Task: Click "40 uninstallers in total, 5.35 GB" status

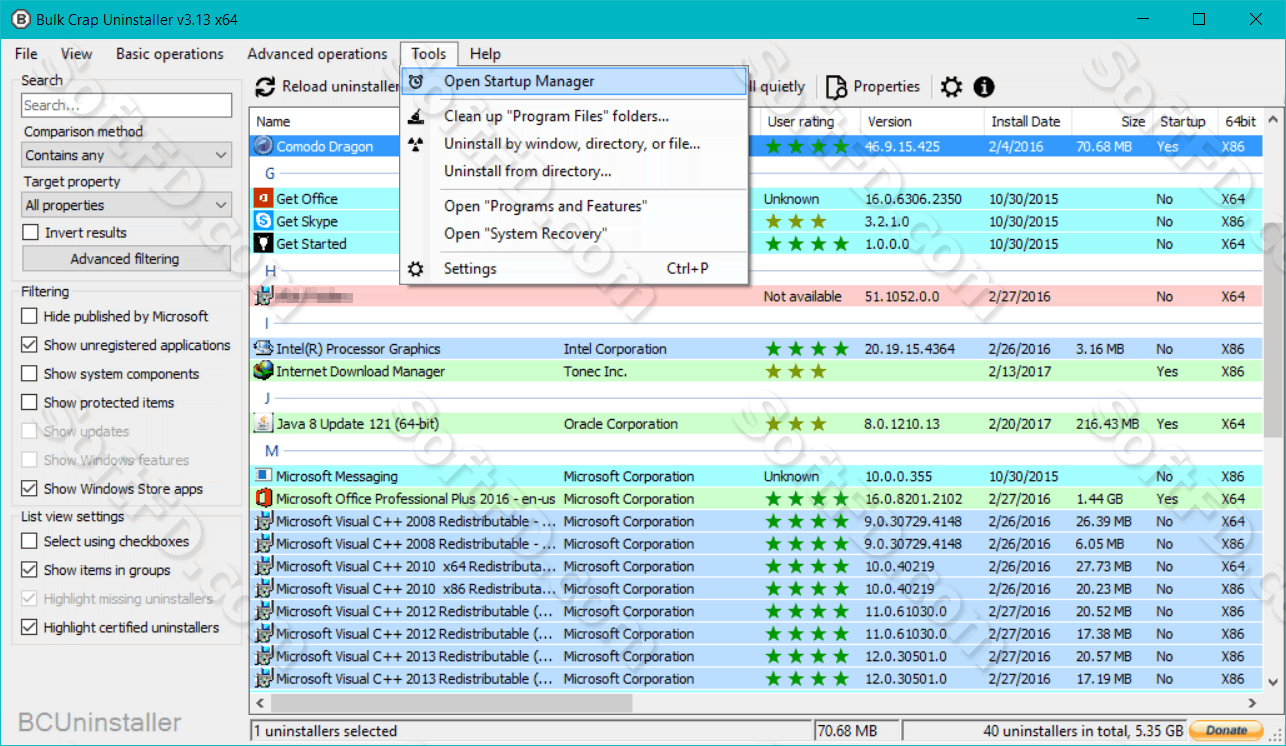Action: (1083, 731)
